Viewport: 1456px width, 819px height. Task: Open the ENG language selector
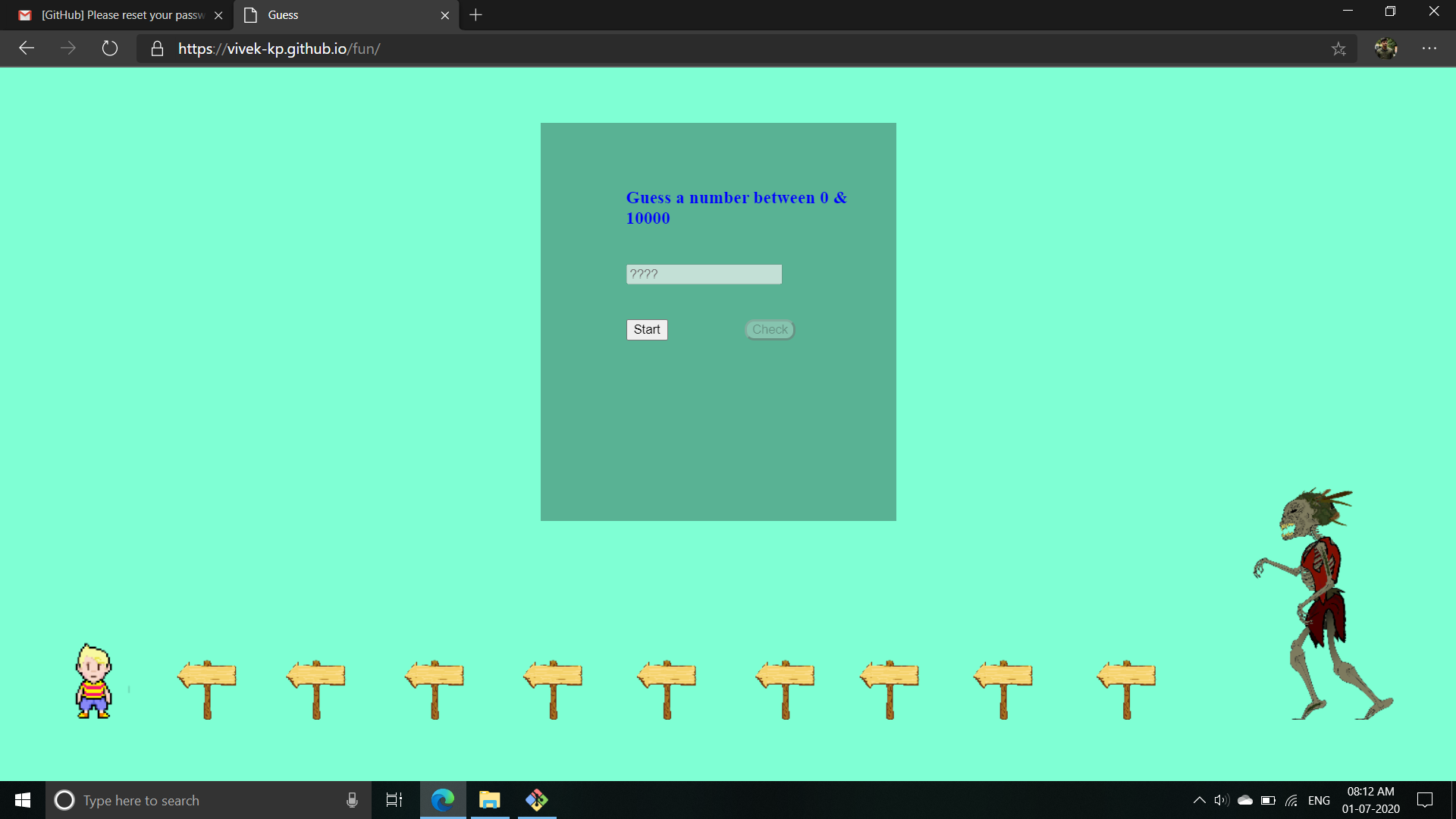pos(1319,800)
